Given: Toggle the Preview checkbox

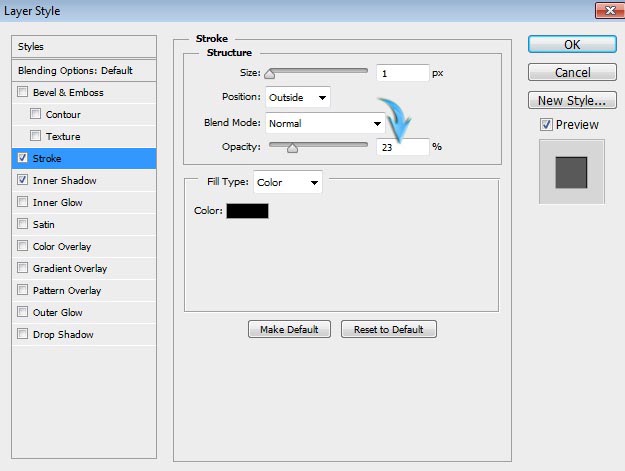Looking at the screenshot, I should (546, 125).
